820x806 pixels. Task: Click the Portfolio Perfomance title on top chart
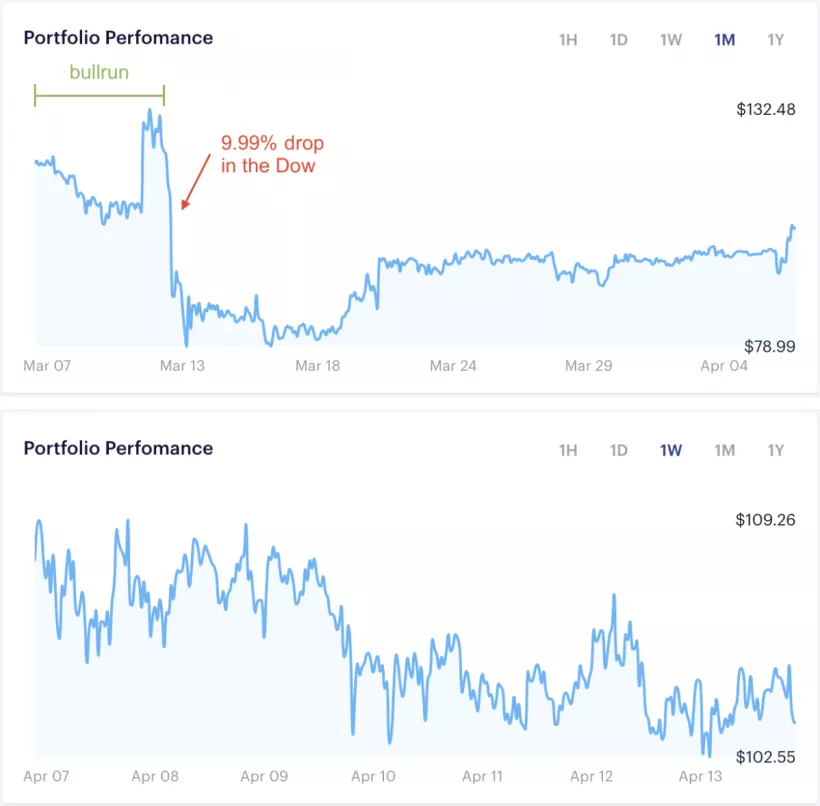(x=117, y=38)
